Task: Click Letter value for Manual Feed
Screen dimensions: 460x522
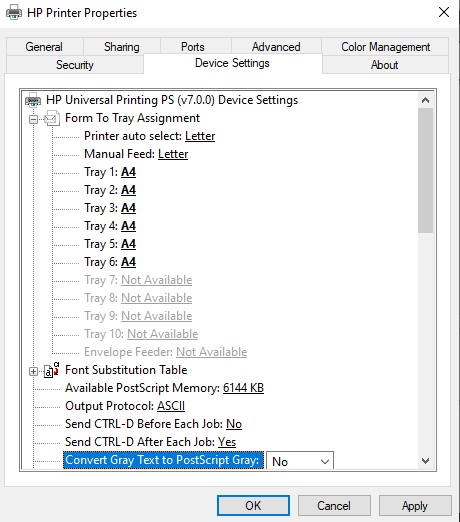Action: pos(173,154)
